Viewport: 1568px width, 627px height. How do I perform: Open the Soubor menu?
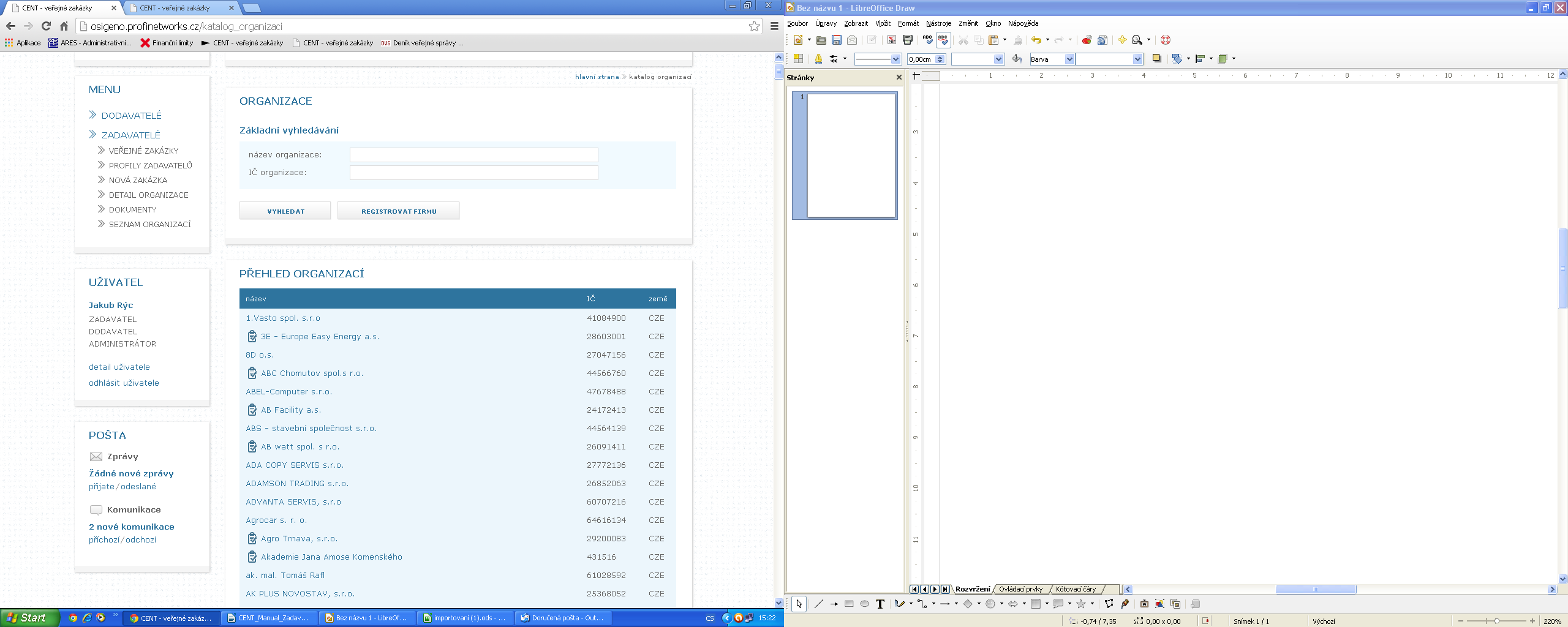coord(797,23)
